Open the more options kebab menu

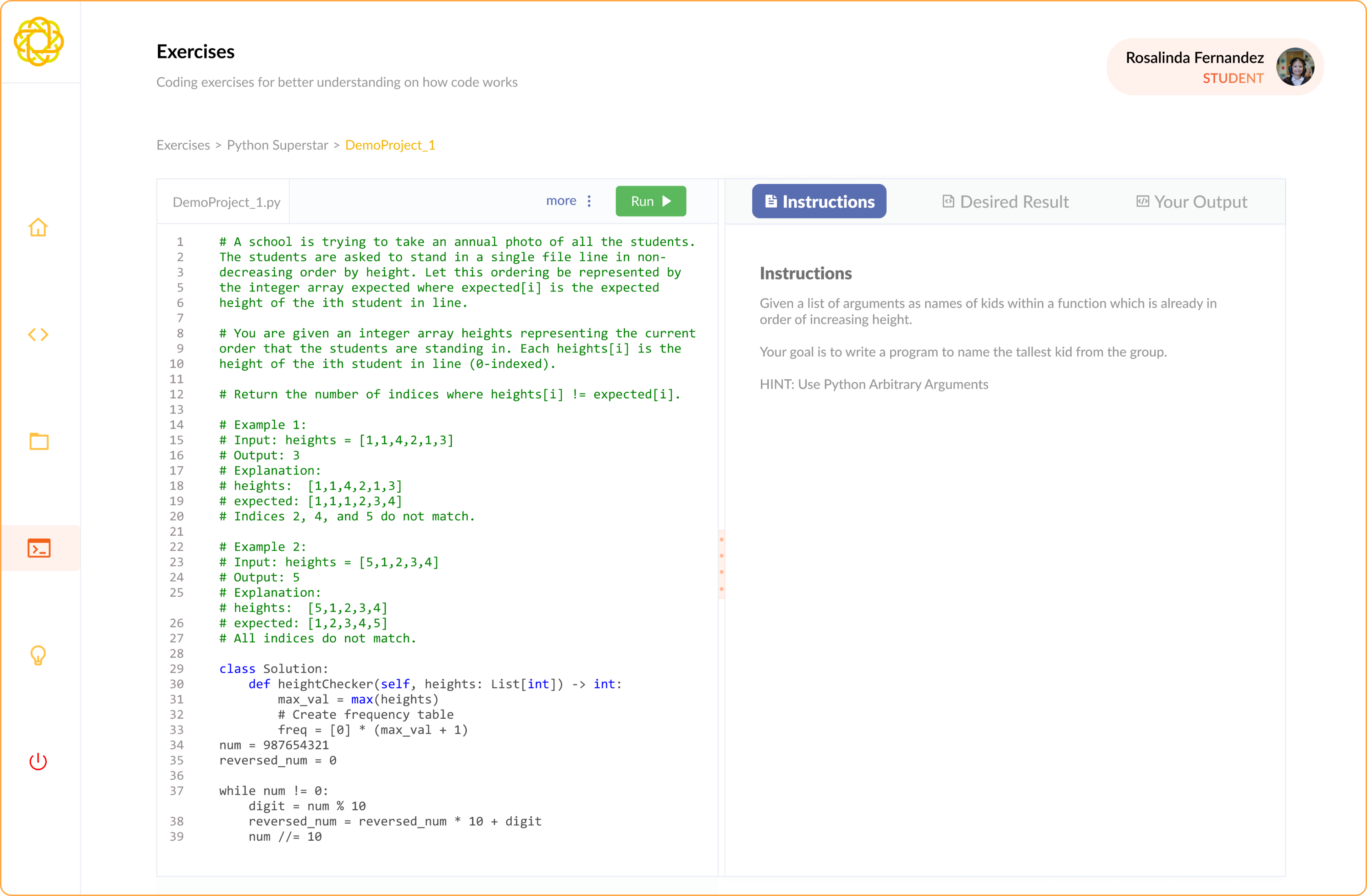pos(589,201)
